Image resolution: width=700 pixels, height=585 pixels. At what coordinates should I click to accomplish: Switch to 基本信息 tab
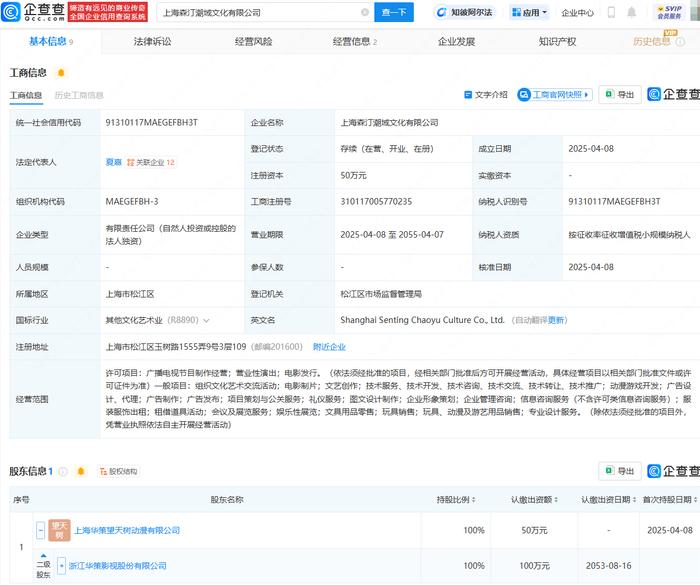click(x=50, y=42)
